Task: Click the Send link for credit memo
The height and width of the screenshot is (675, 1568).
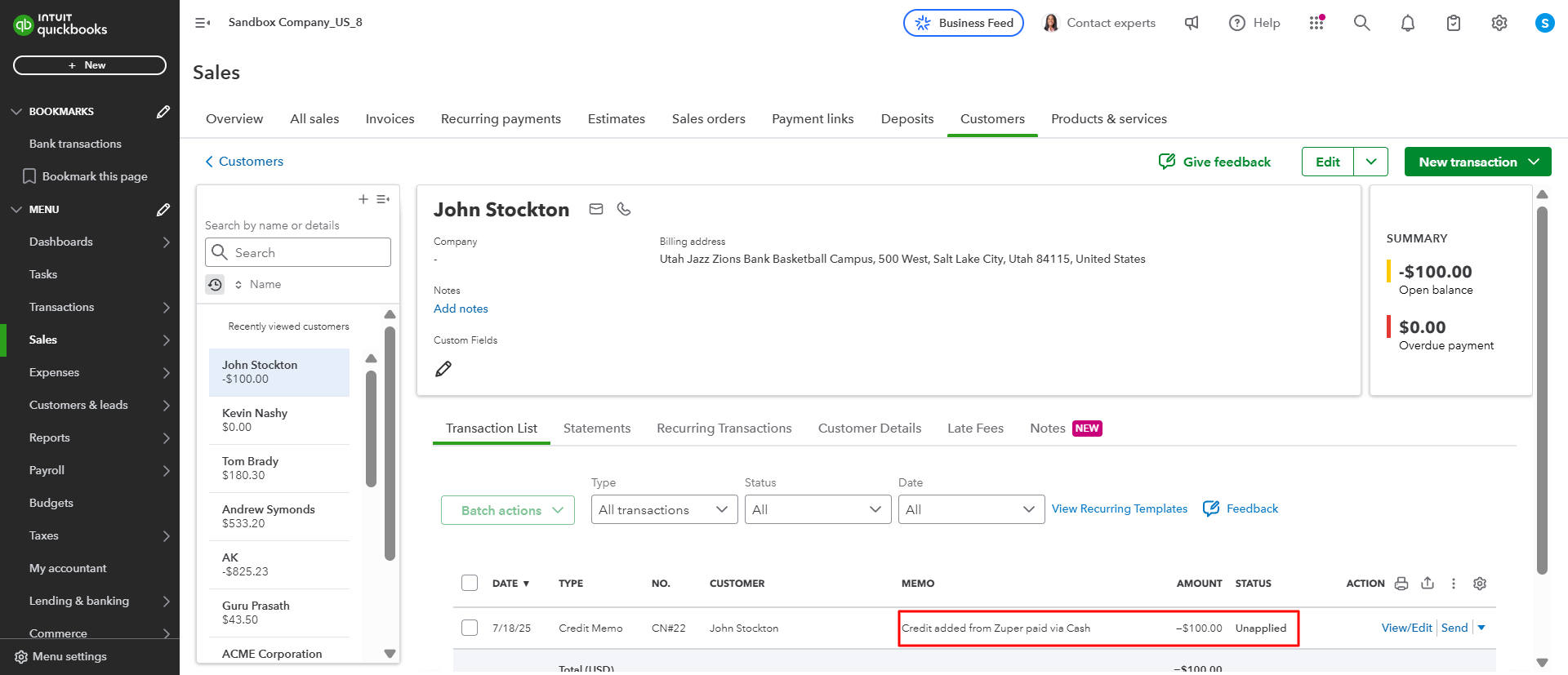Action: click(1454, 628)
